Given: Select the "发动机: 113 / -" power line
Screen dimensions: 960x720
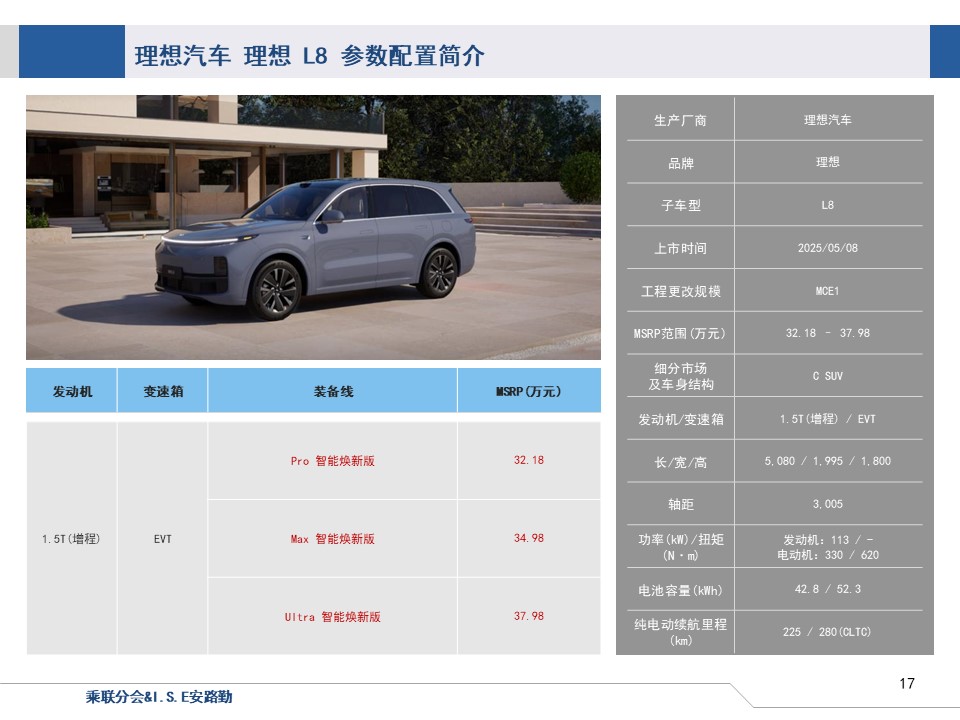Looking at the screenshot, I should tap(828, 540).
